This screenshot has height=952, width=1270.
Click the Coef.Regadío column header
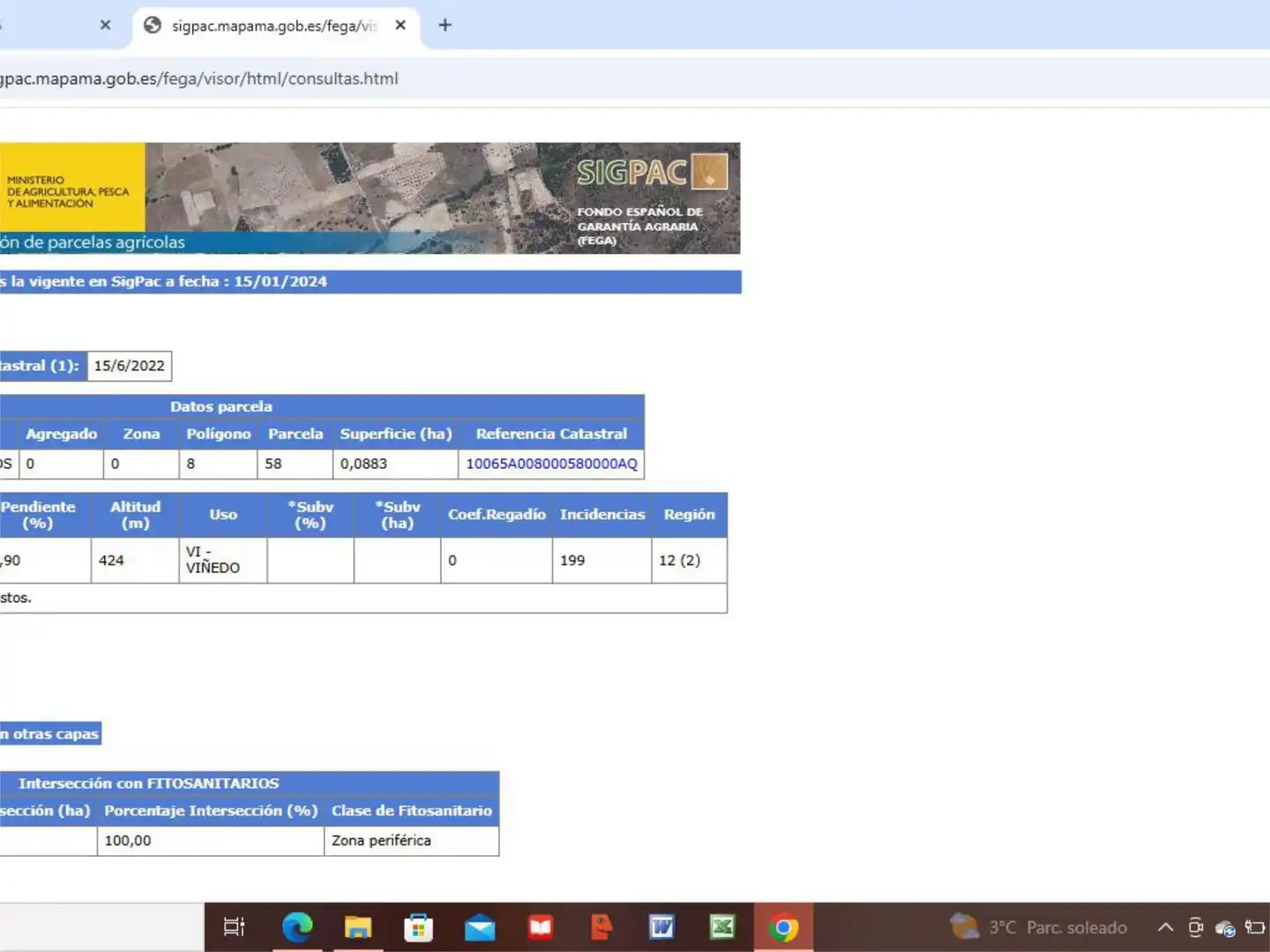click(x=497, y=515)
